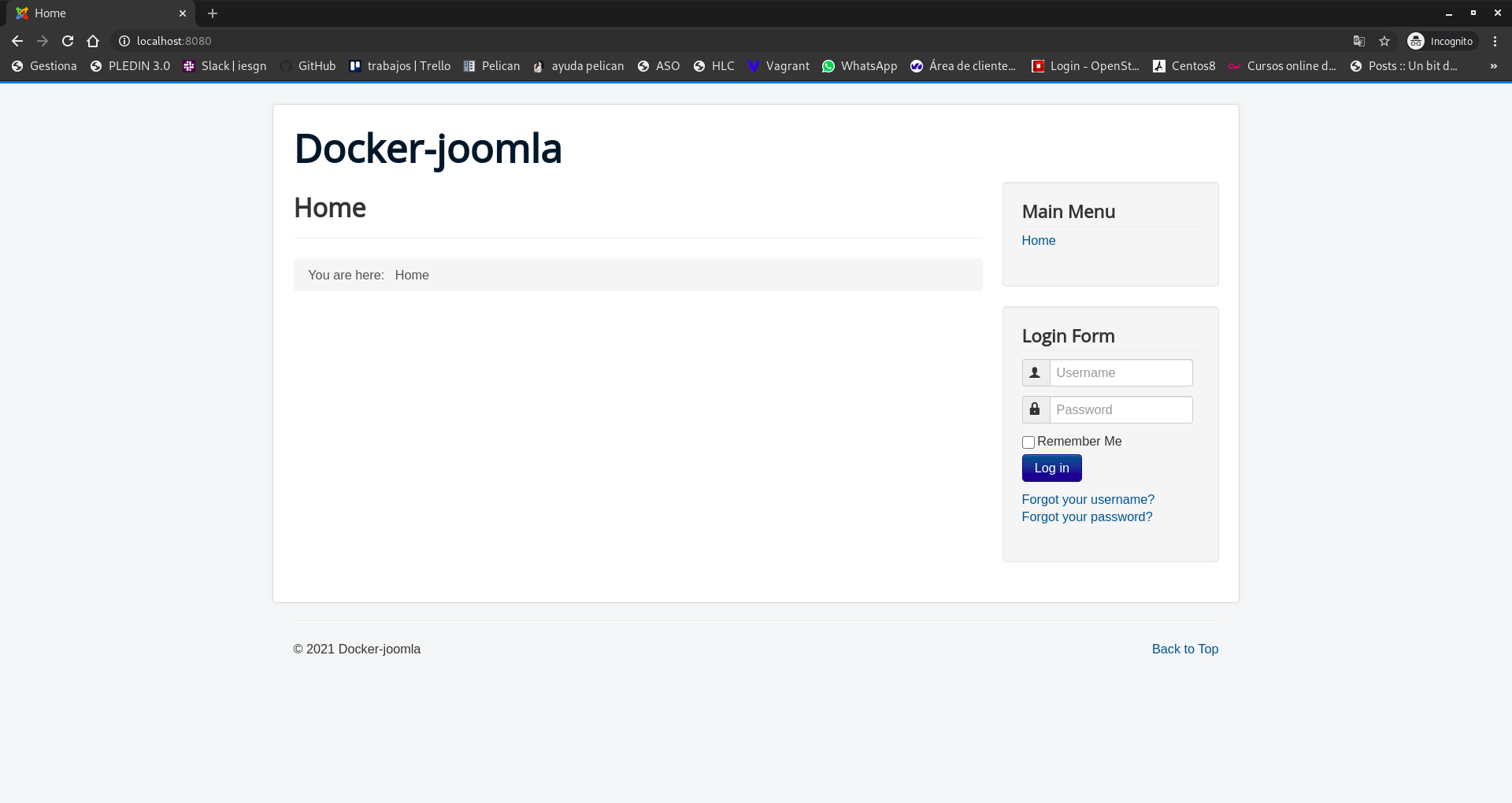
Task: Open Google Translate from the address bar
Action: click(x=1358, y=40)
